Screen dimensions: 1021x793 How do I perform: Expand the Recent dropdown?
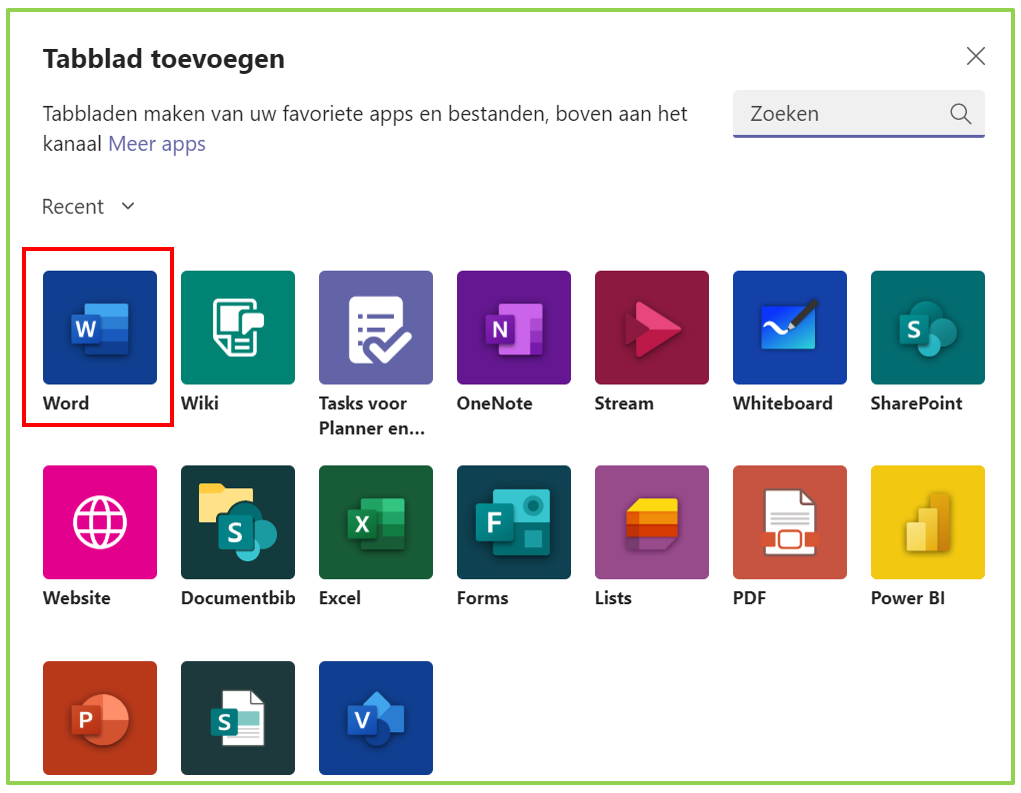coord(89,206)
